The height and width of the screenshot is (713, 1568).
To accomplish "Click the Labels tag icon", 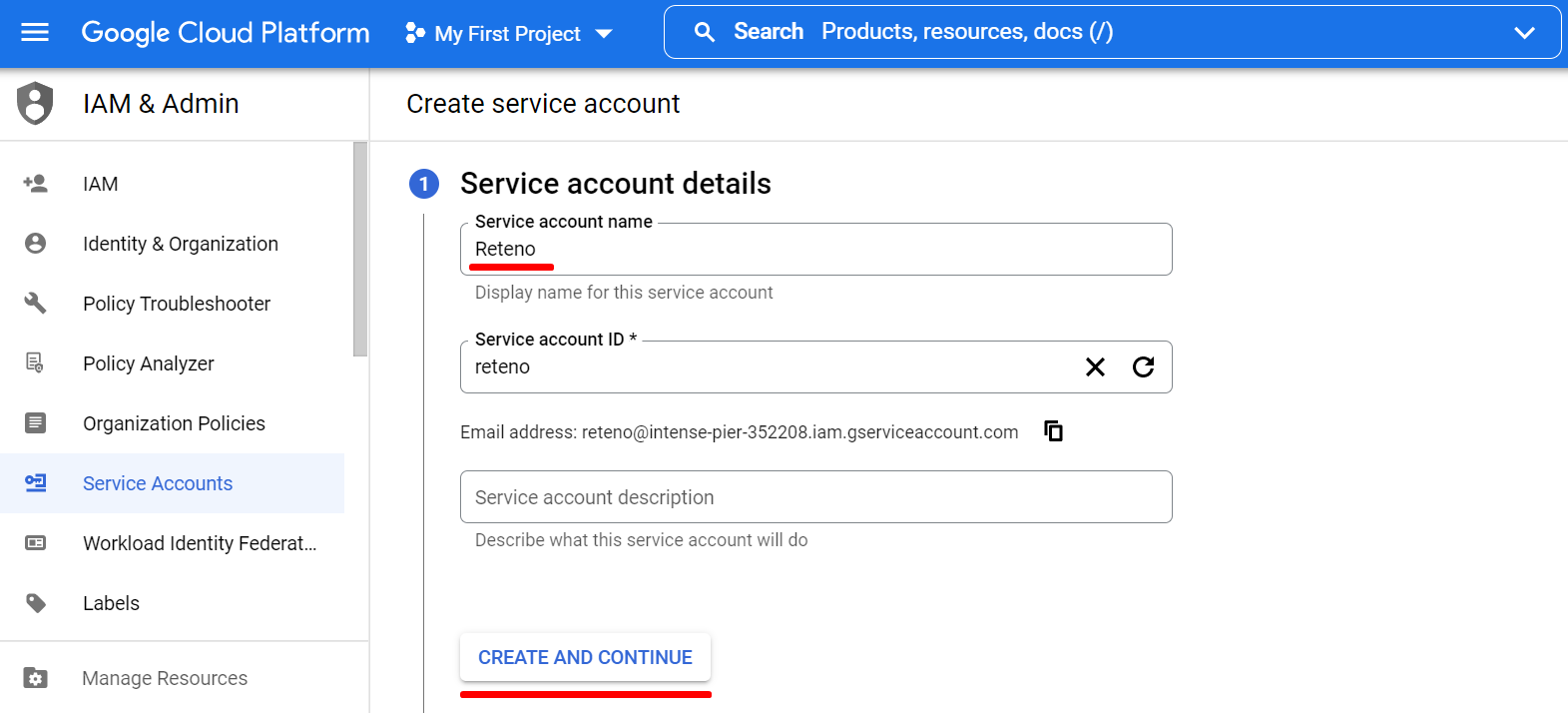I will [x=35, y=603].
